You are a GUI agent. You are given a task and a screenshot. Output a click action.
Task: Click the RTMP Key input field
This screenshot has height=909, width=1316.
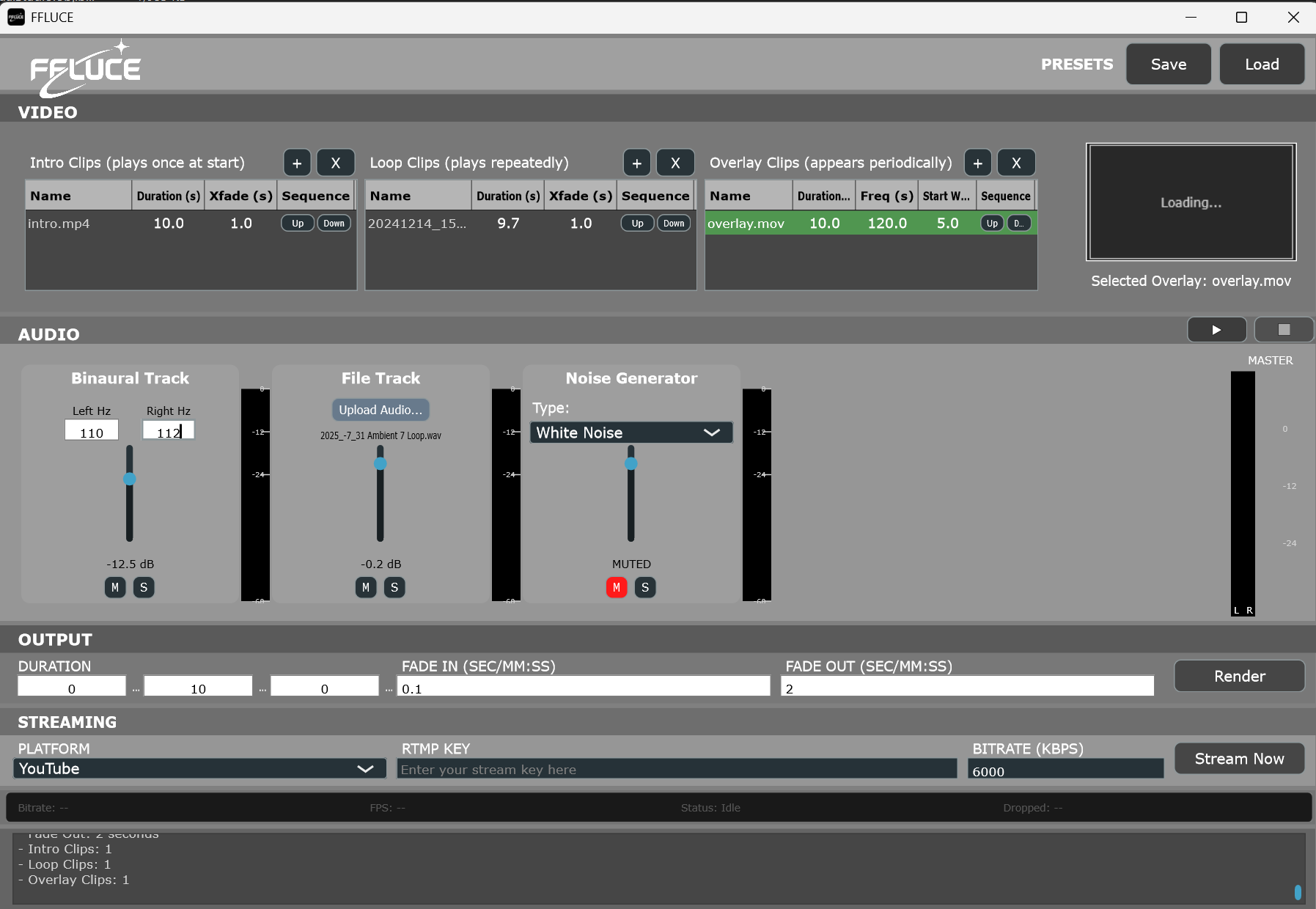(x=677, y=769)
